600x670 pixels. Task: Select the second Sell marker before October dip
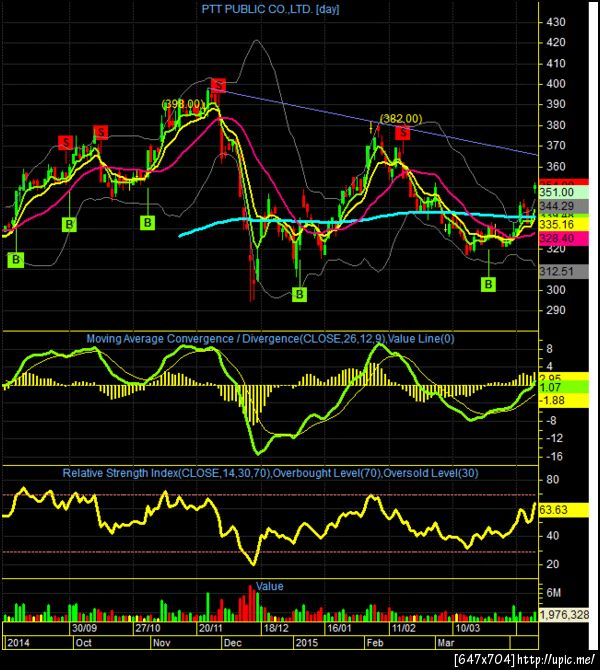pos(101,132)
